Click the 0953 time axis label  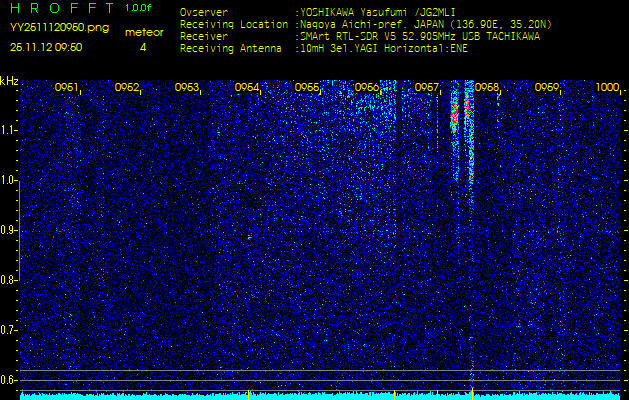[187, 87]
